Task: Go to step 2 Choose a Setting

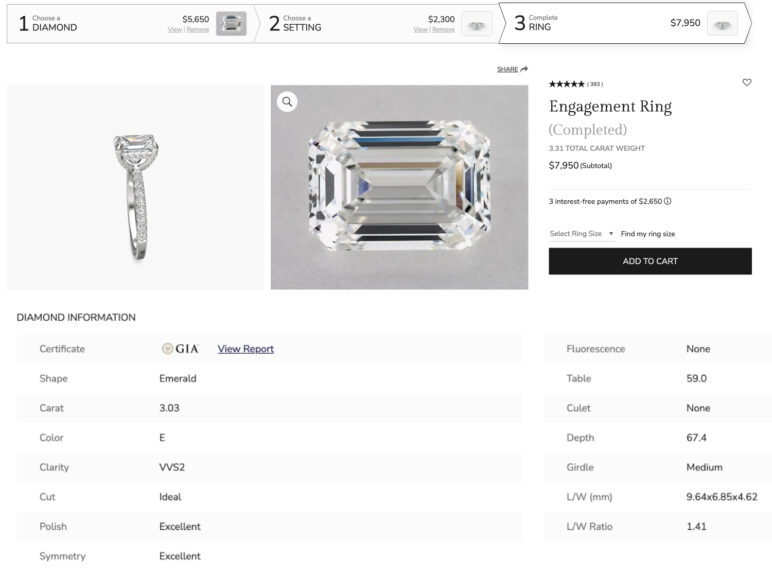Action: (302, 24)
